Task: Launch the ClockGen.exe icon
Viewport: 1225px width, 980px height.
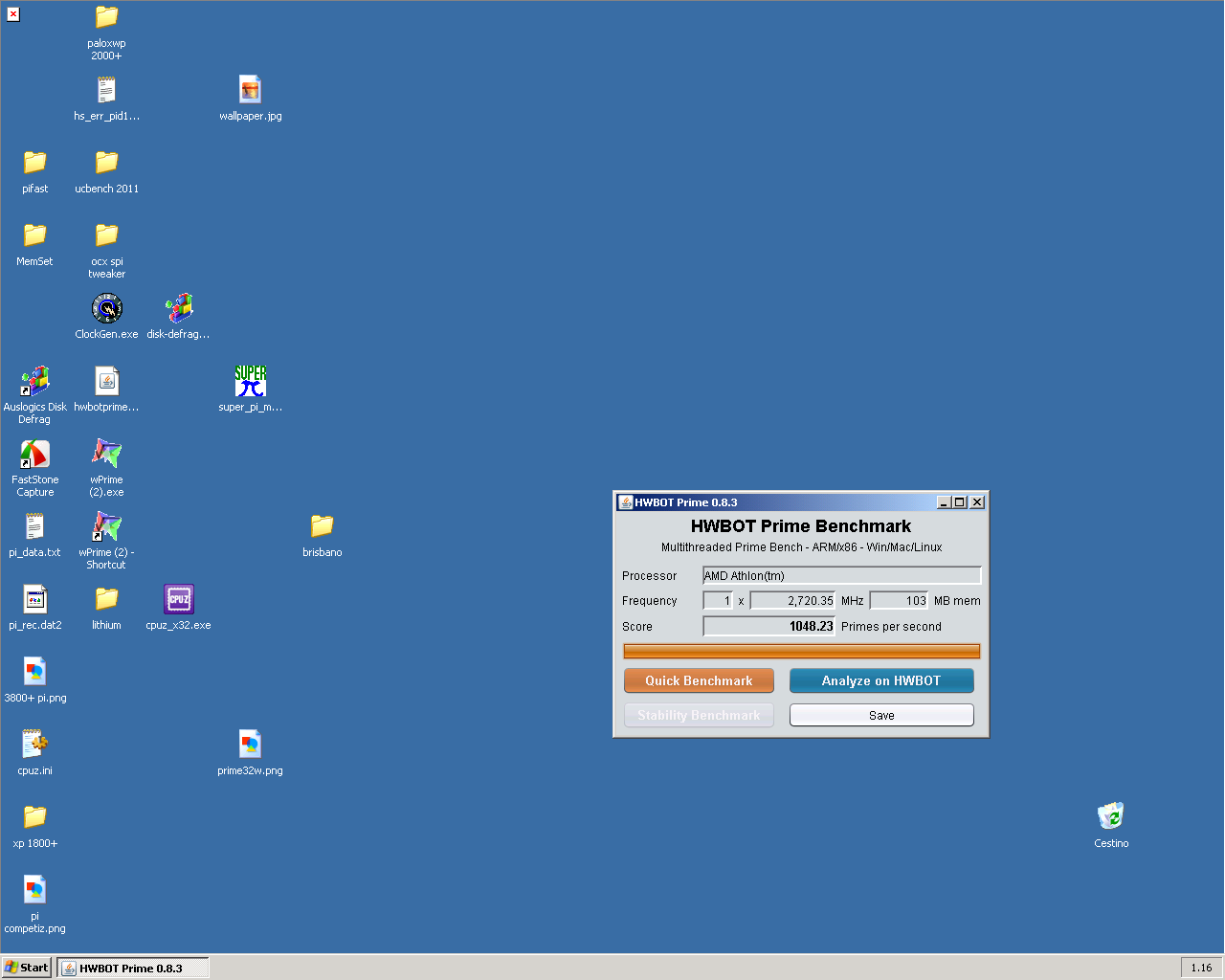Action: pyautogui.click(x=106, y=308)
